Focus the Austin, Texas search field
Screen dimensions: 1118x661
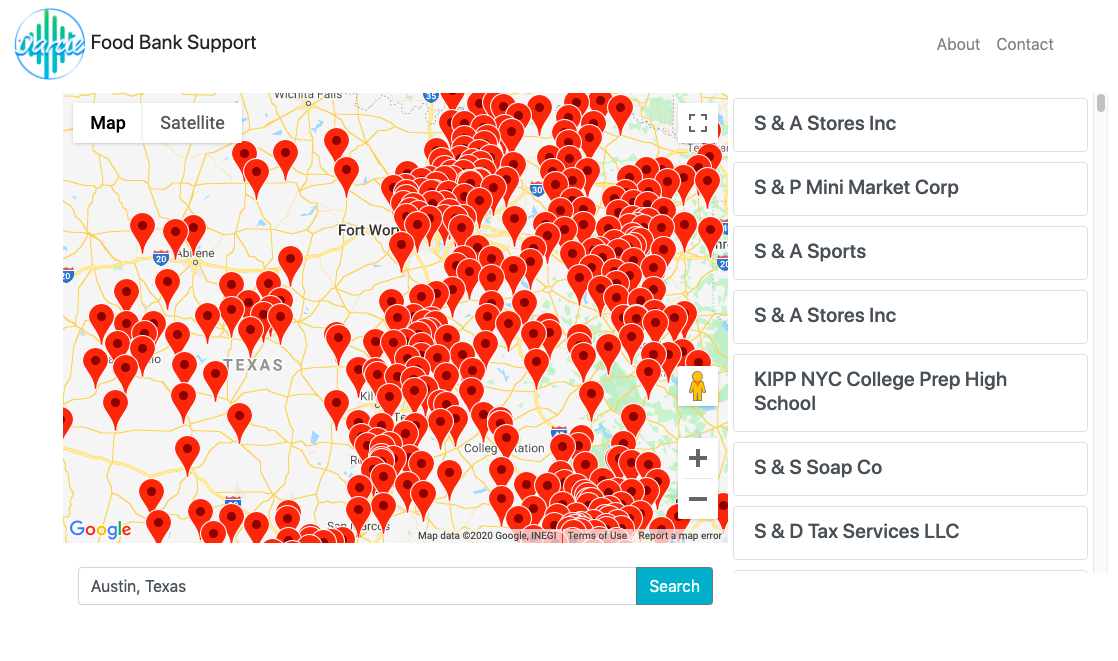[x=357, y=586]
